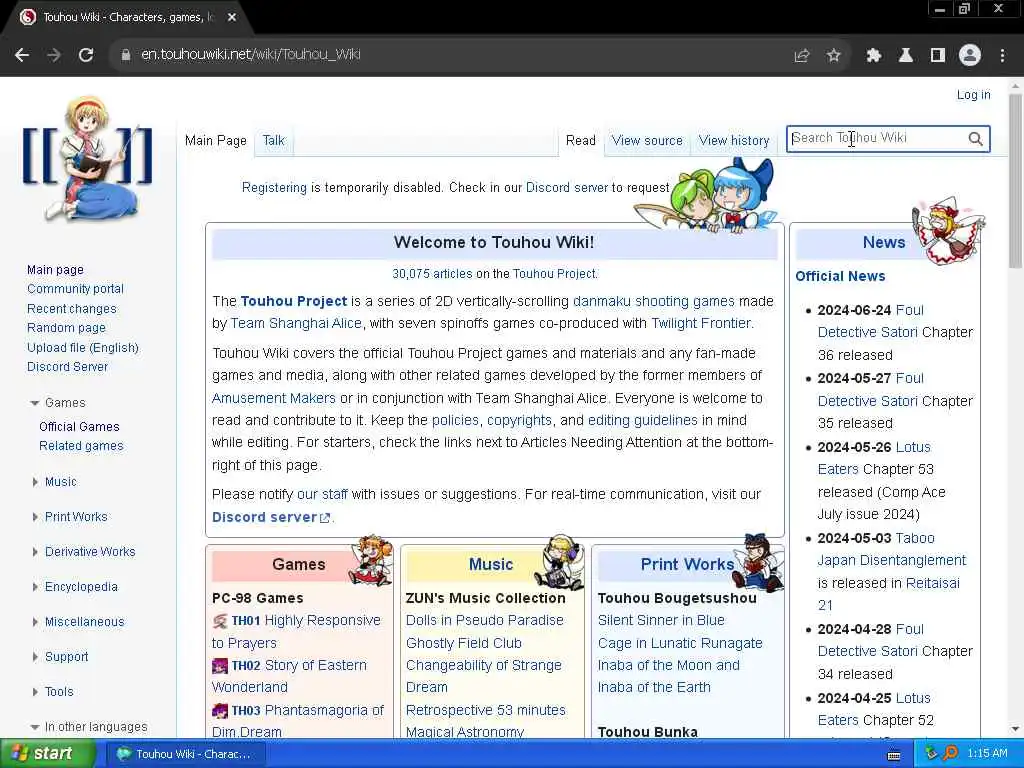Open the News heading link
Viewport: 1024px width, 768px height.
(x=884, y=243)
